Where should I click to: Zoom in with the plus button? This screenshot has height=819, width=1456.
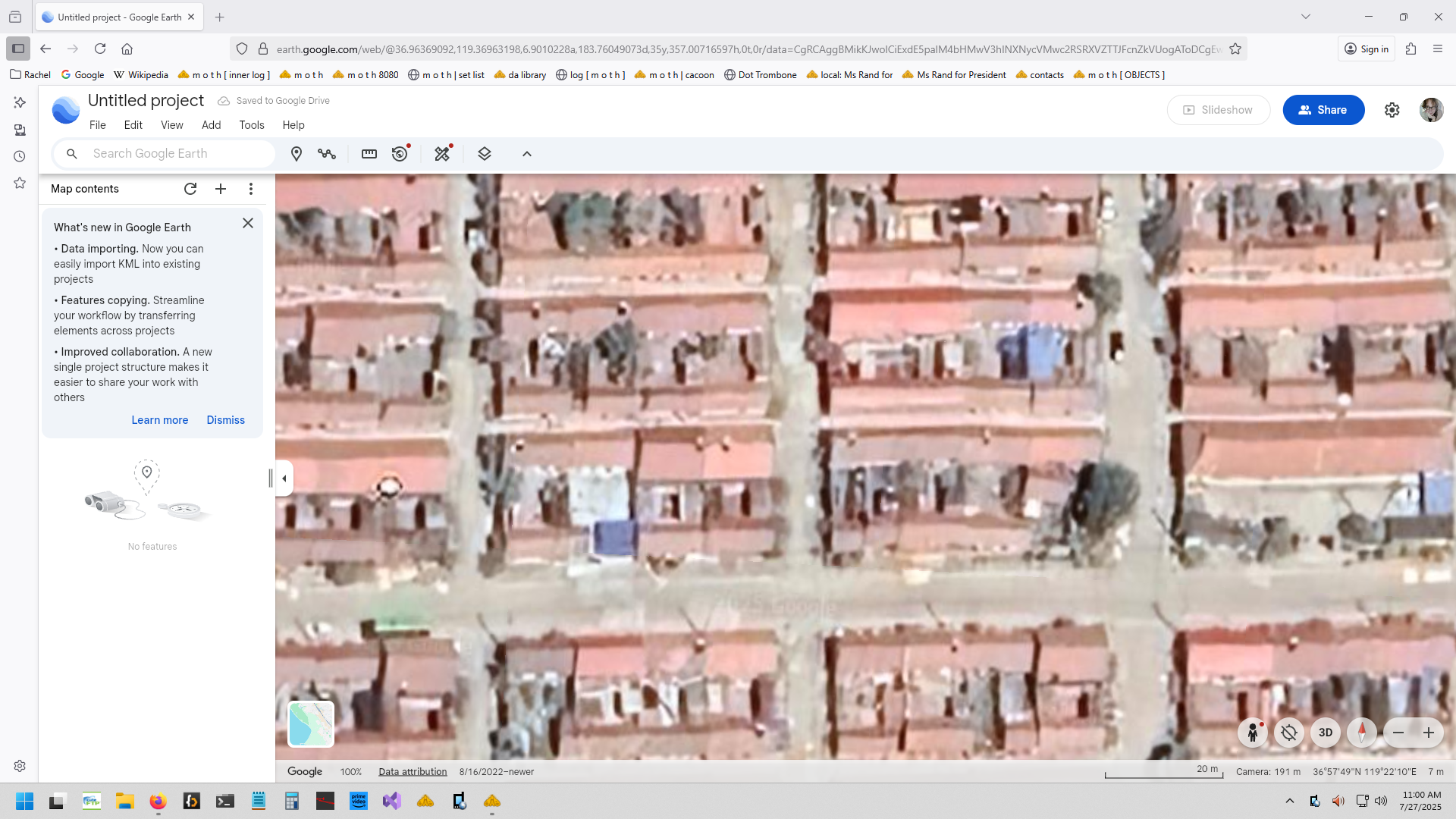click(1429, 733)
